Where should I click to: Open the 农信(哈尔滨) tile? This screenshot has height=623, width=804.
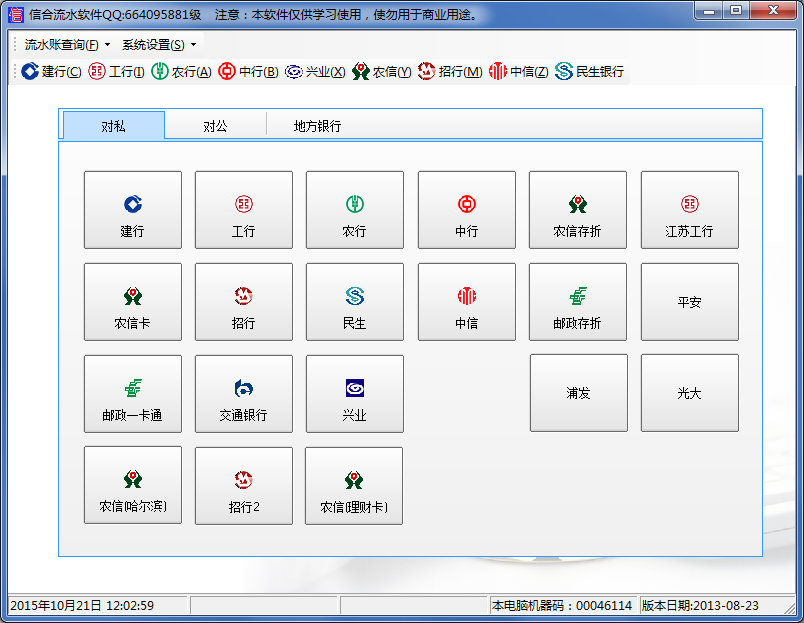coord(133,485)
